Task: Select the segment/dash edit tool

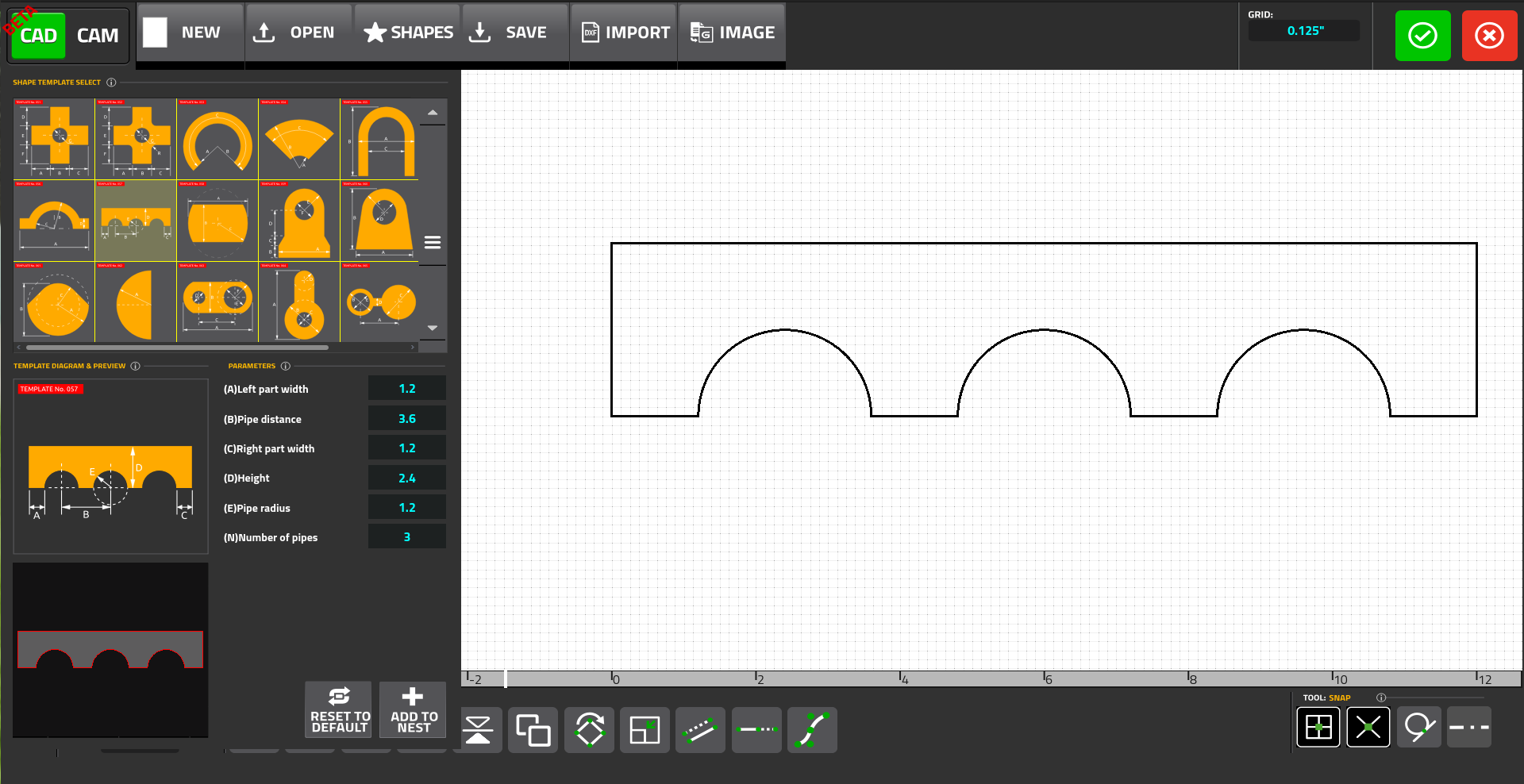Action: tap(756, 730)
